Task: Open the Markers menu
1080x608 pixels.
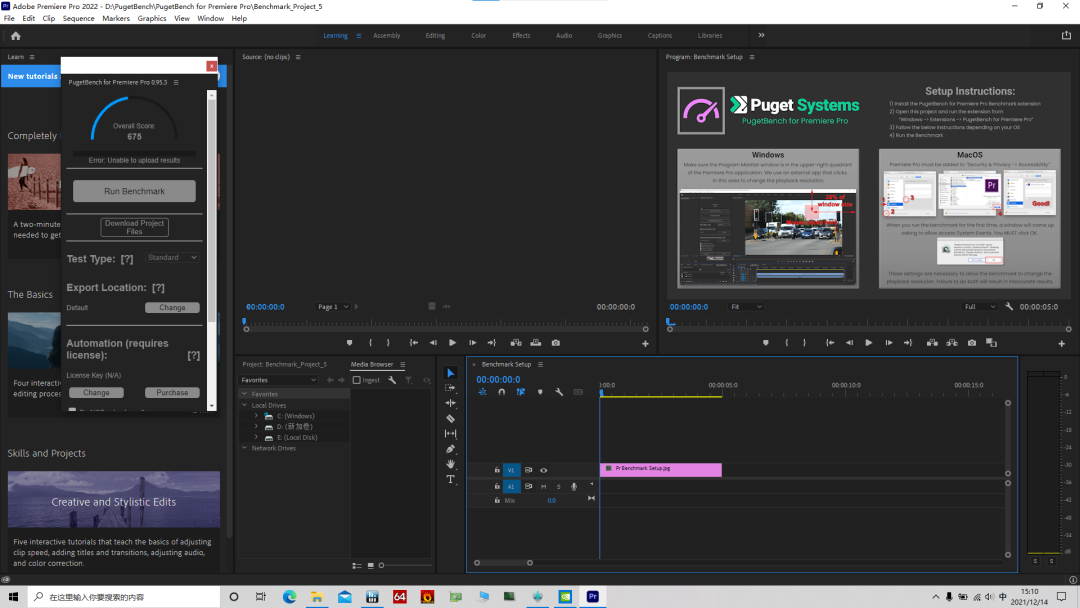Action: point(116,19)
